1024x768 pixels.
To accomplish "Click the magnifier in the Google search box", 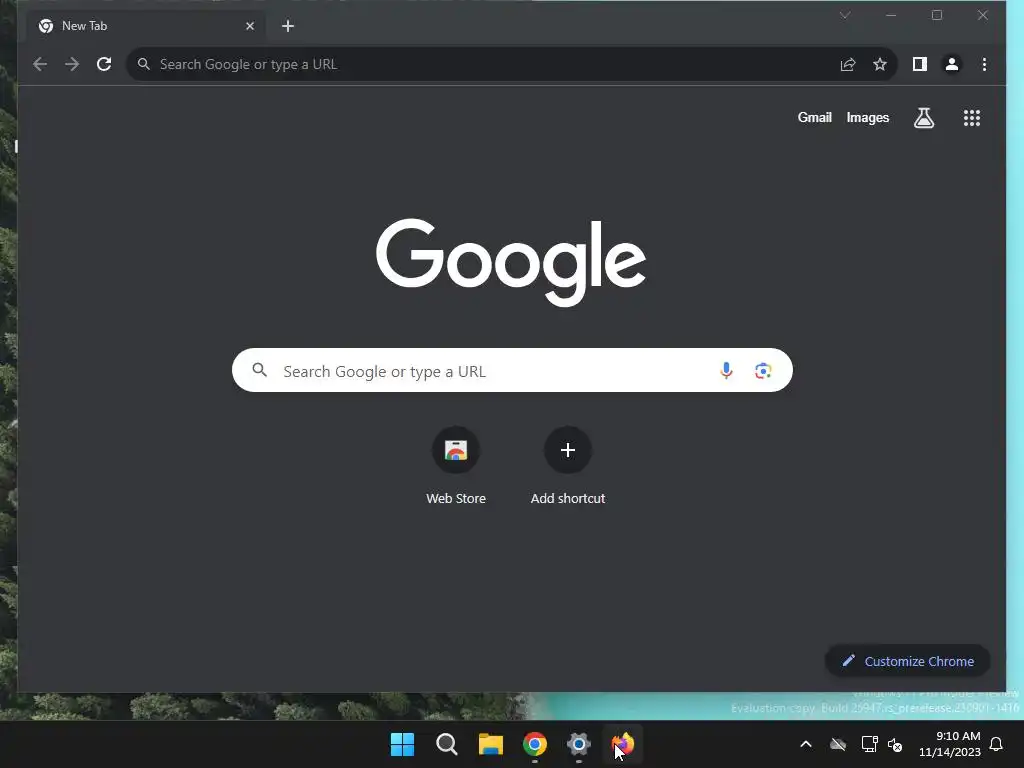I will 259,370.
